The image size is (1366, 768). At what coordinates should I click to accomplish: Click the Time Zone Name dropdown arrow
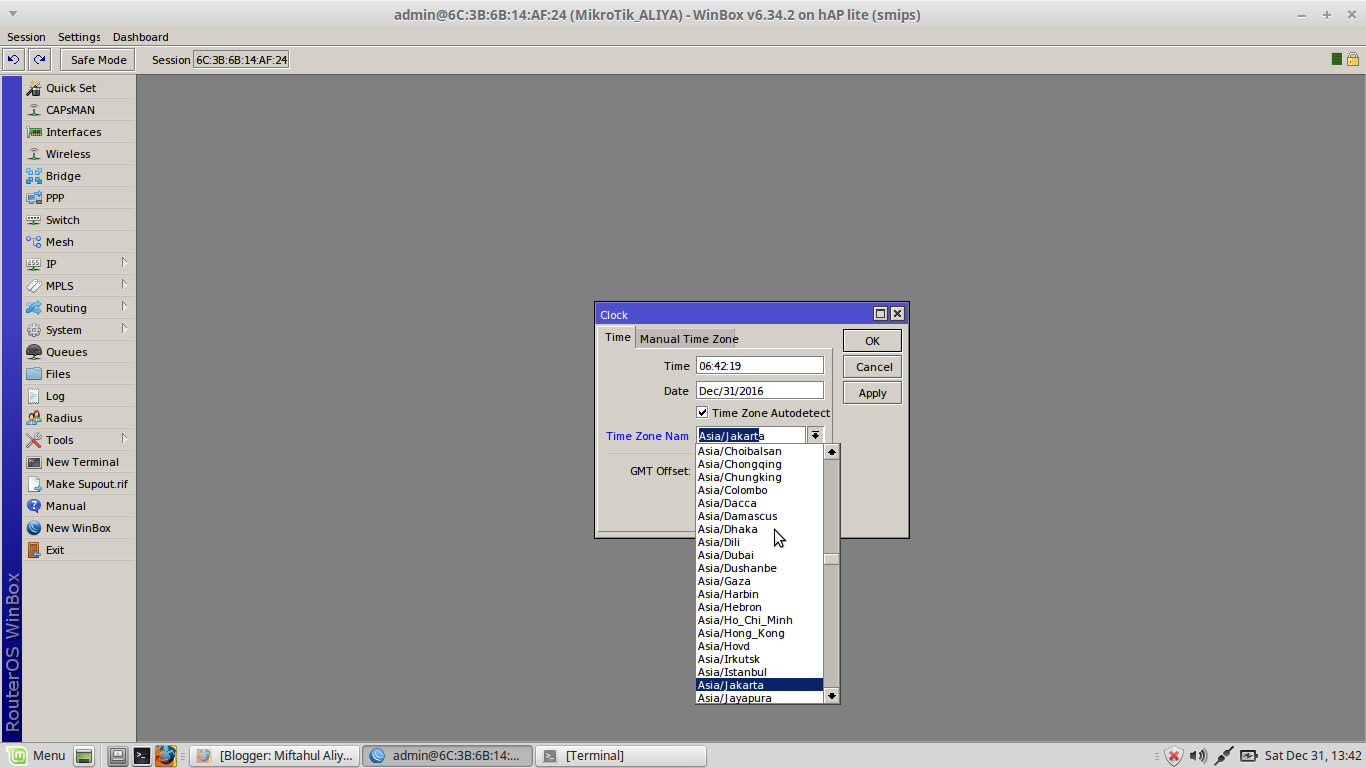pyautogui.click(x=816, y=435)
